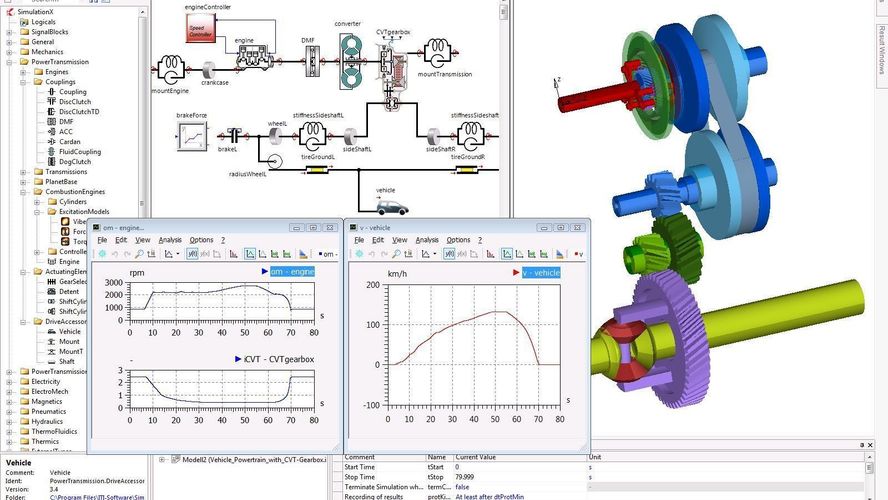Click the highlighted curve-view icon in om - engine toolbar
This screenshot has height=500, width=888.
coord(250,254)
